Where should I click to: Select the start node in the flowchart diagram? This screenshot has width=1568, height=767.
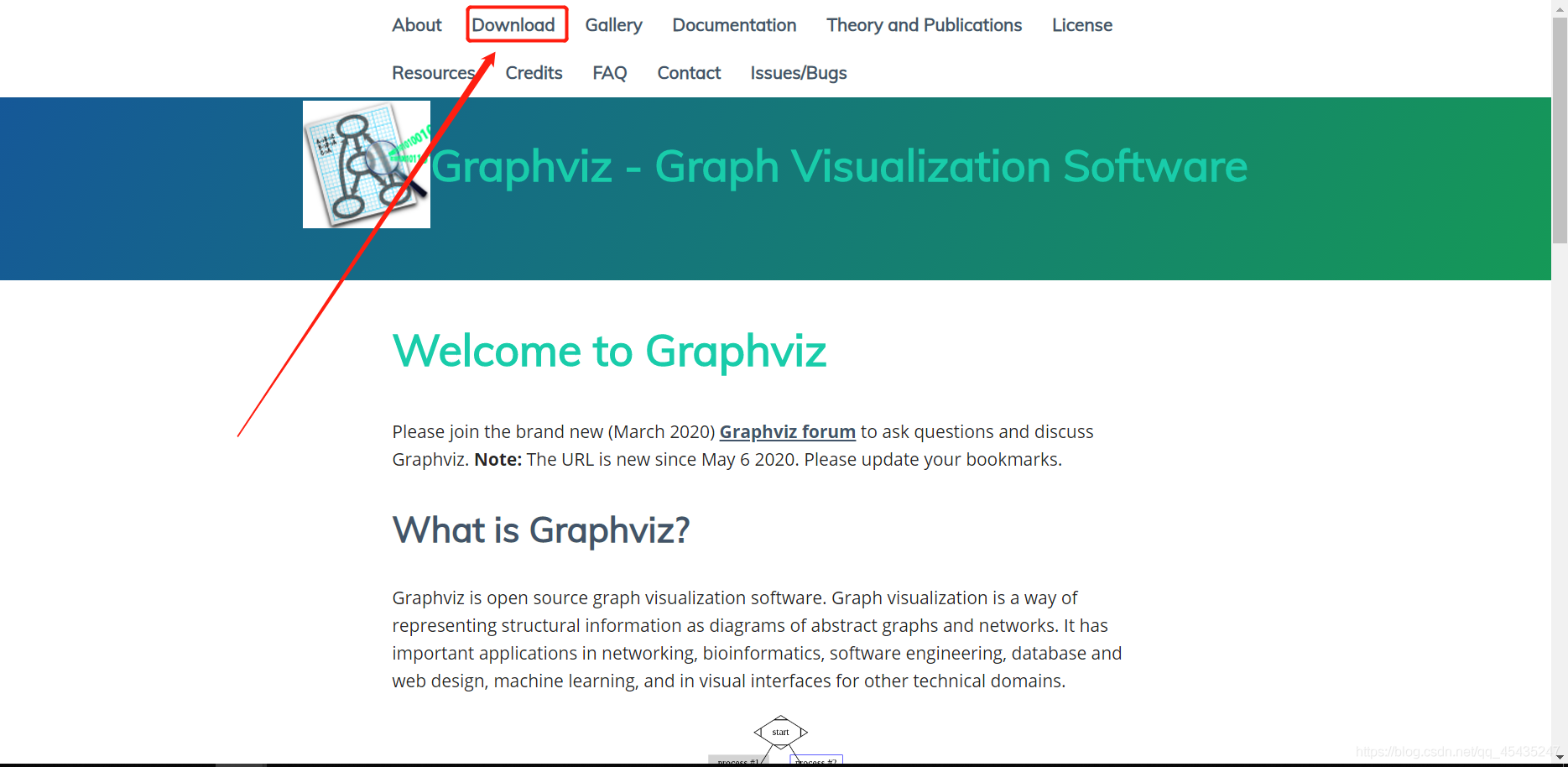(x=780, y=732)
